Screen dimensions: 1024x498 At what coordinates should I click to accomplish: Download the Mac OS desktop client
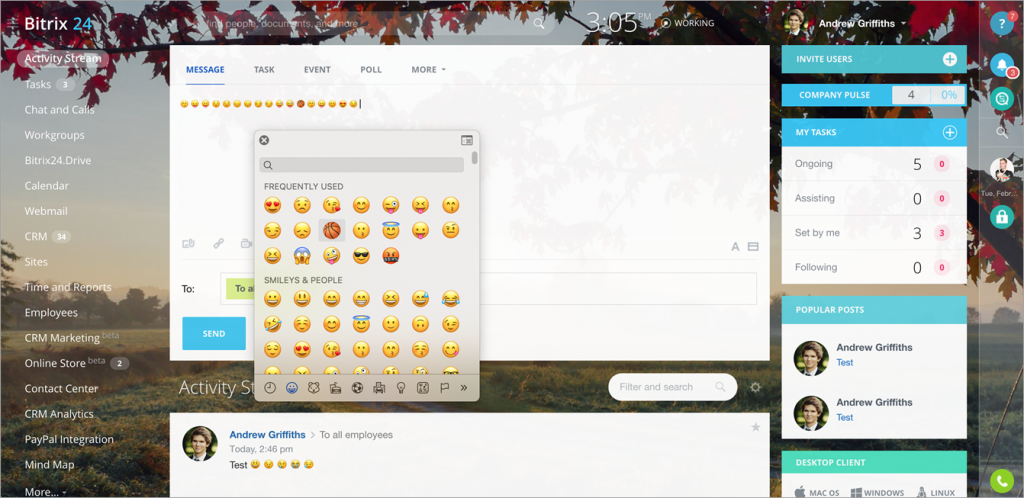[816, 493]
